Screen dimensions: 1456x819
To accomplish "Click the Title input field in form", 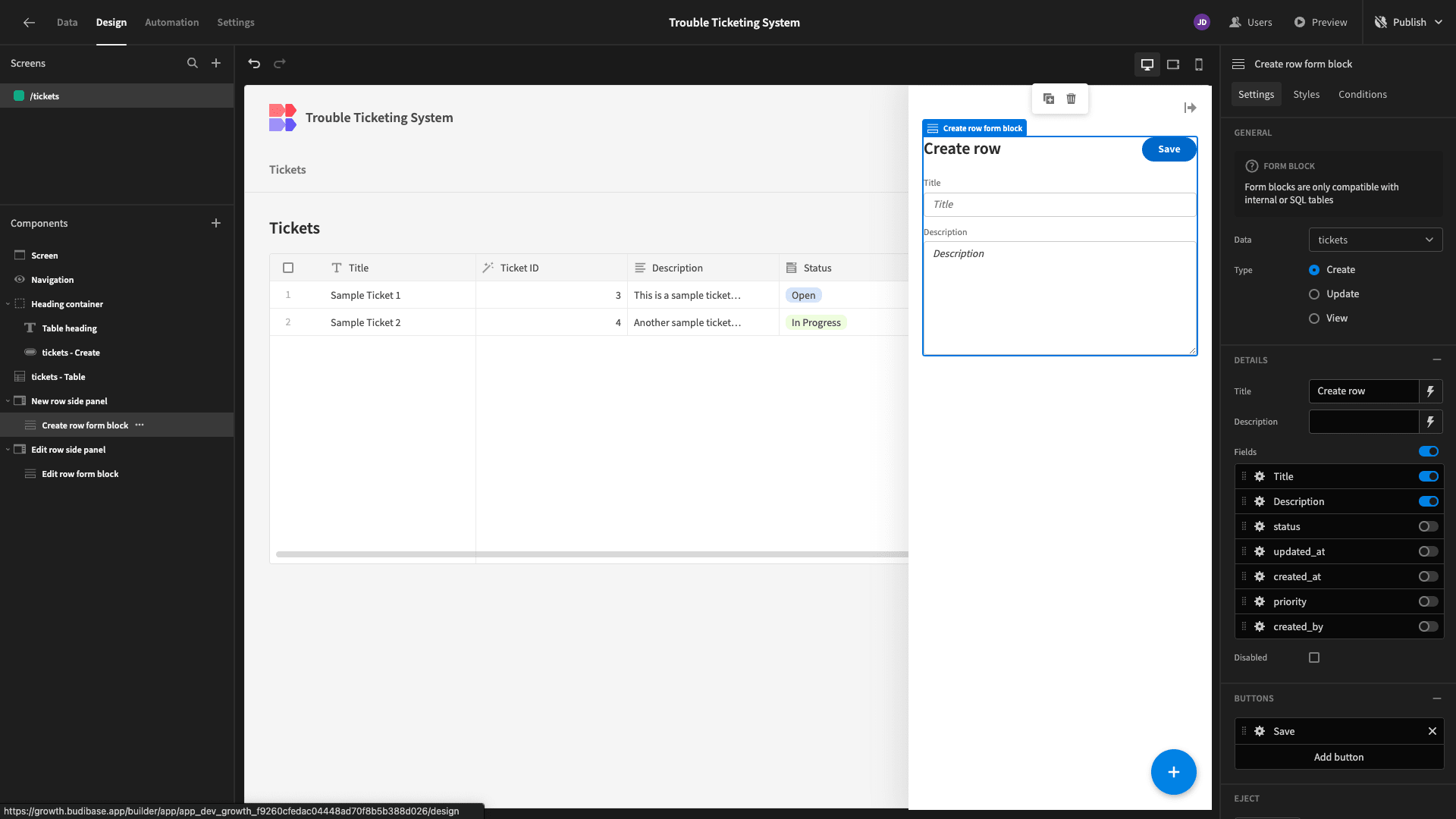I will (x=1059, y=204).
